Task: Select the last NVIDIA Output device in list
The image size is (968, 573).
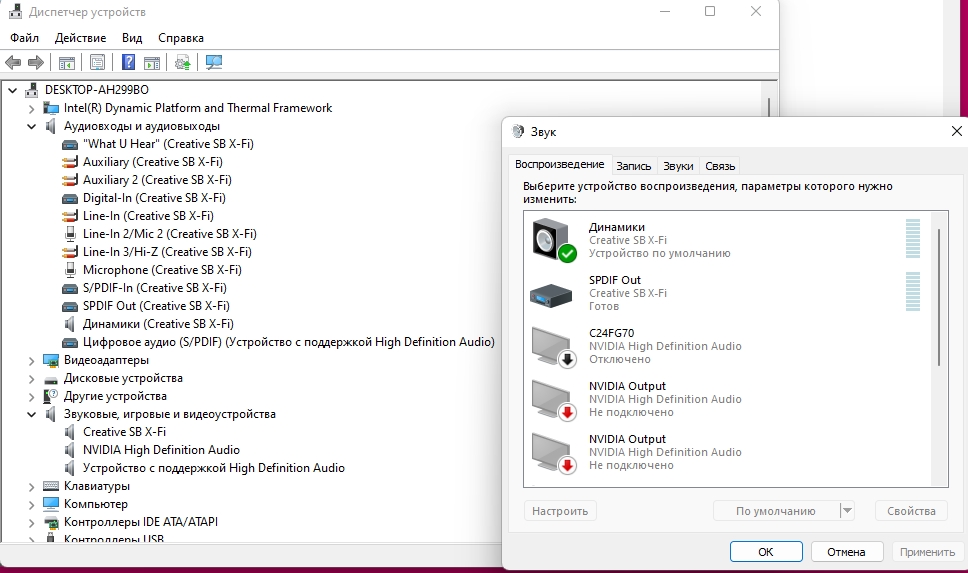Action: (x=727, y=452)
